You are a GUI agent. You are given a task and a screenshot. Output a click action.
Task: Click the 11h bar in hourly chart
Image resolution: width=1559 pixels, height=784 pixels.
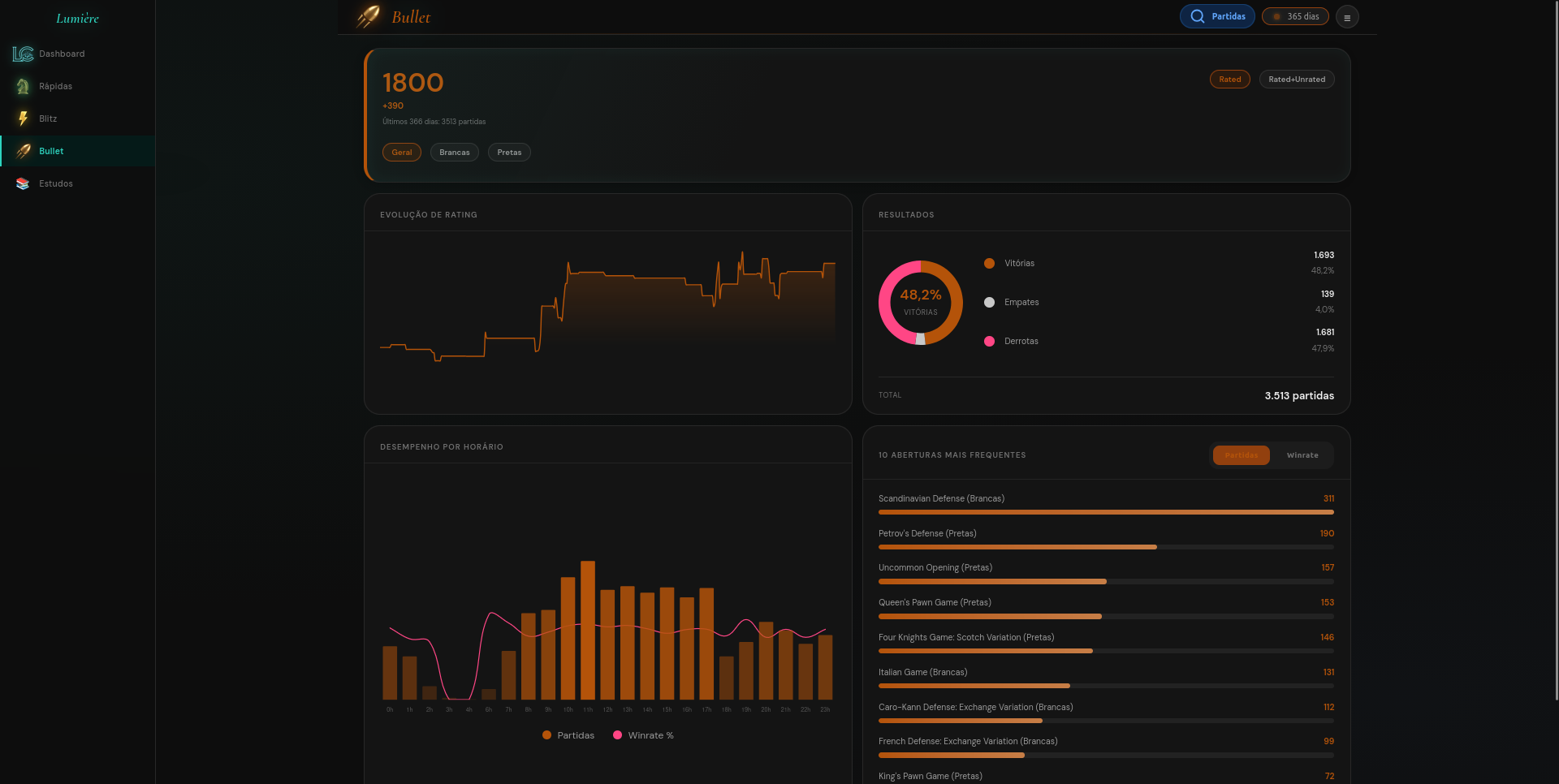[x=588, y=630]
